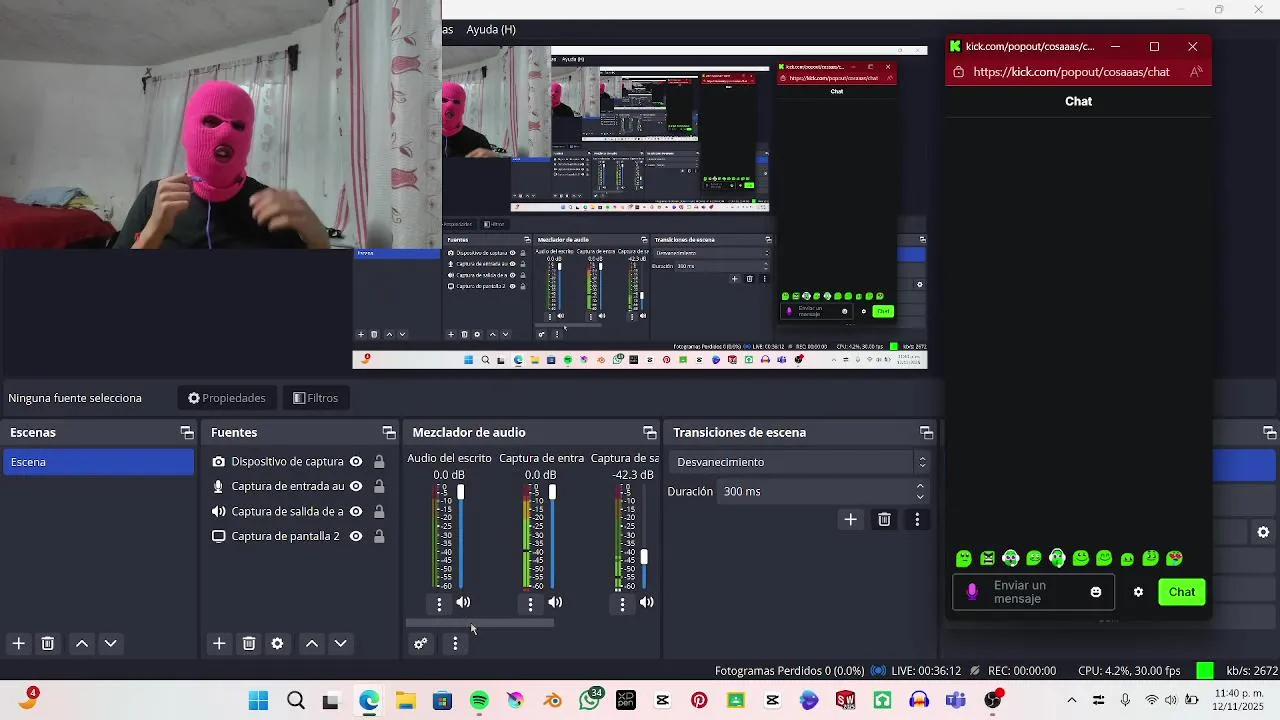Remove the selected source with the trash icon

pyautogui.click(x=249, y=644)
